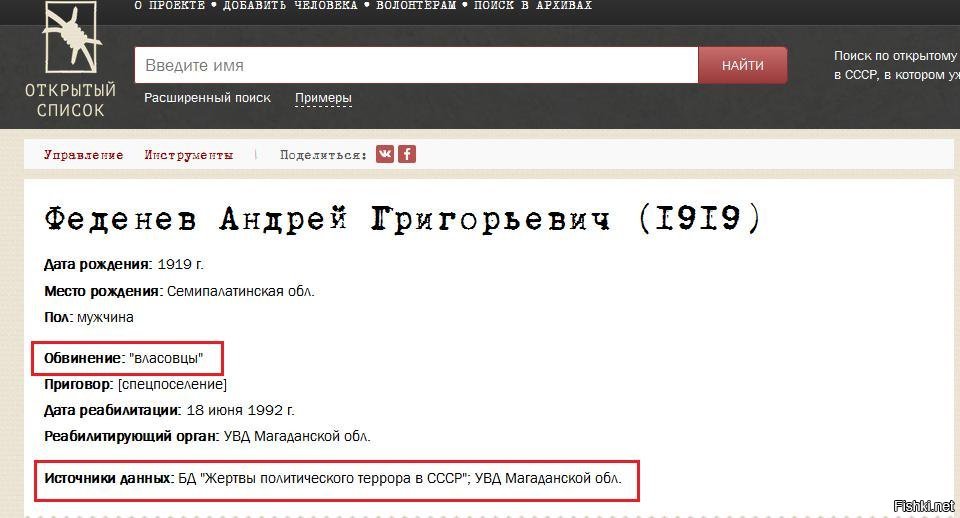Share the page via VK icon

(384, 154)
